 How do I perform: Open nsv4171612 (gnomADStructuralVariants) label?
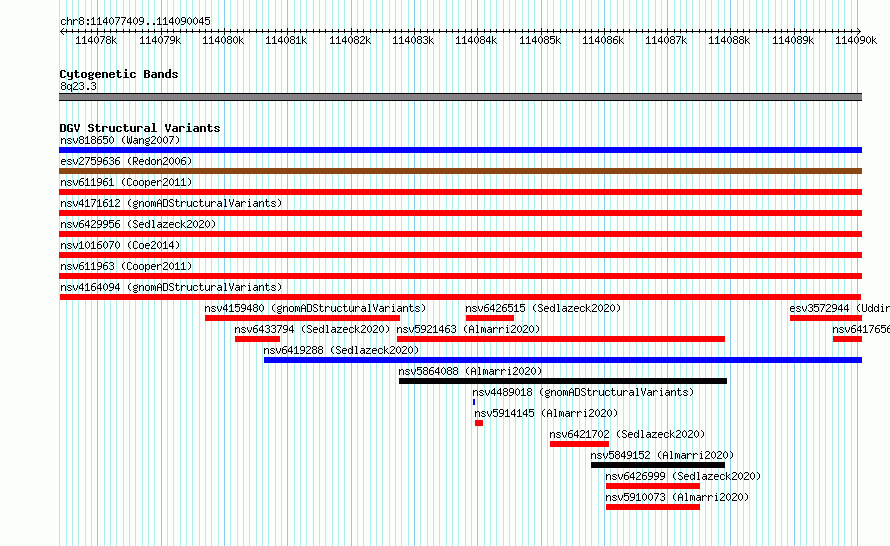[171, 203]
